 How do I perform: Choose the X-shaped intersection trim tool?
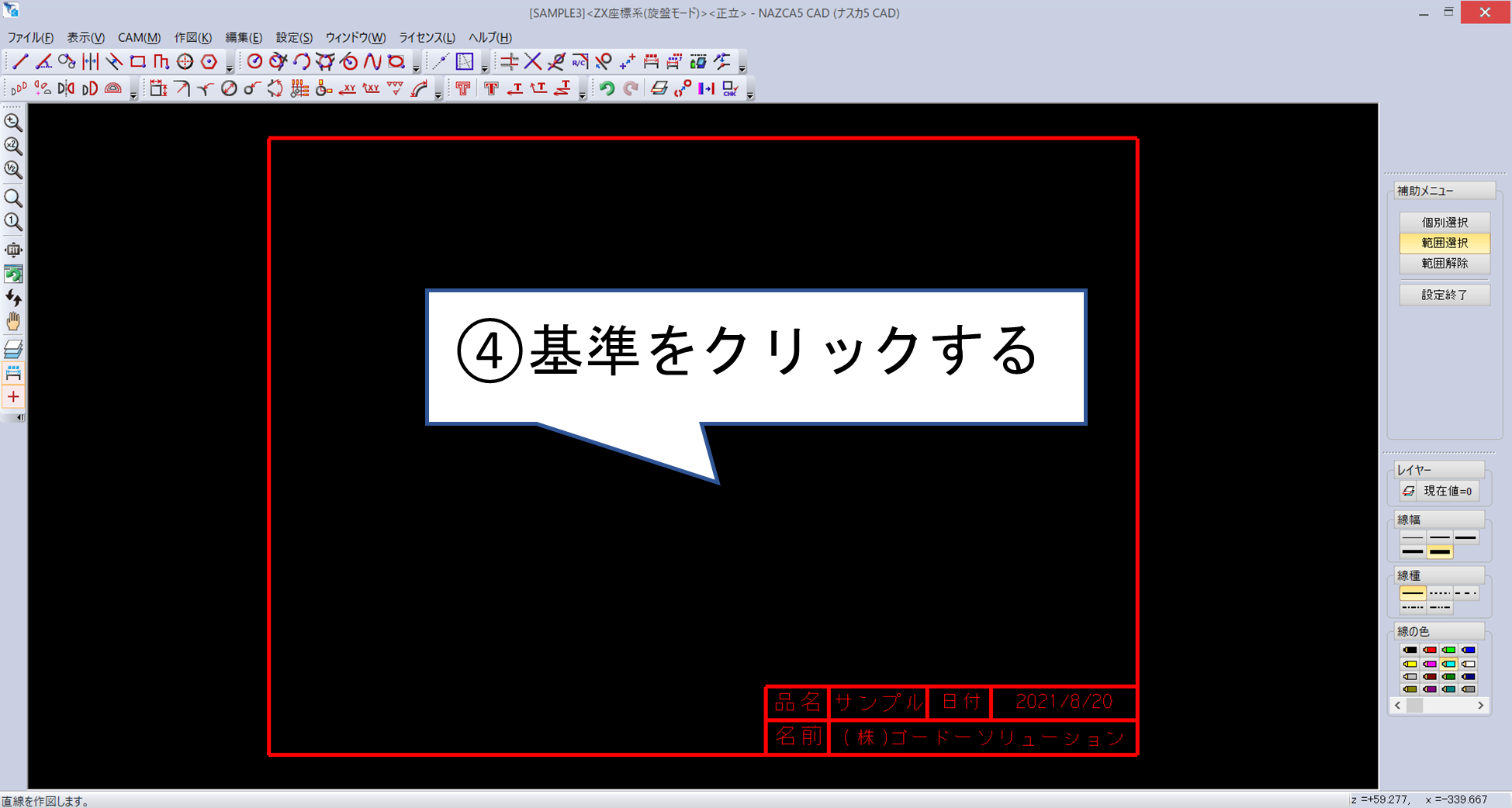click(533, 62)
